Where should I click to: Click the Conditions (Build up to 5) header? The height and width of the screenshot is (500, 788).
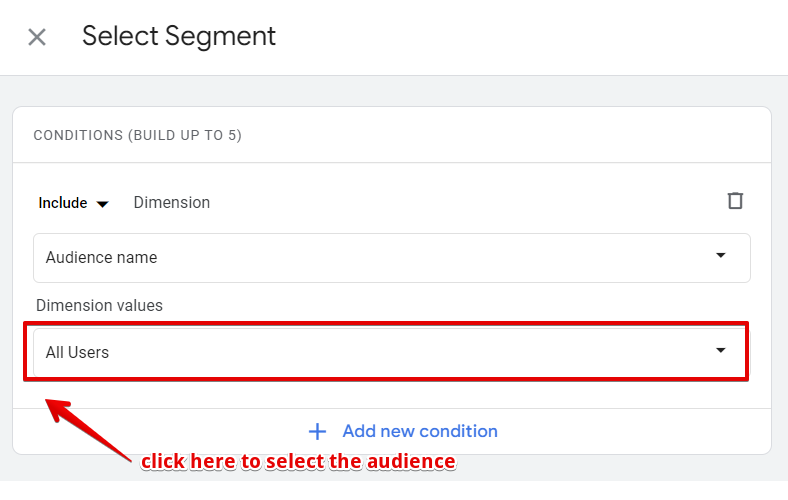pyautogui.click(x=138, y=135)
